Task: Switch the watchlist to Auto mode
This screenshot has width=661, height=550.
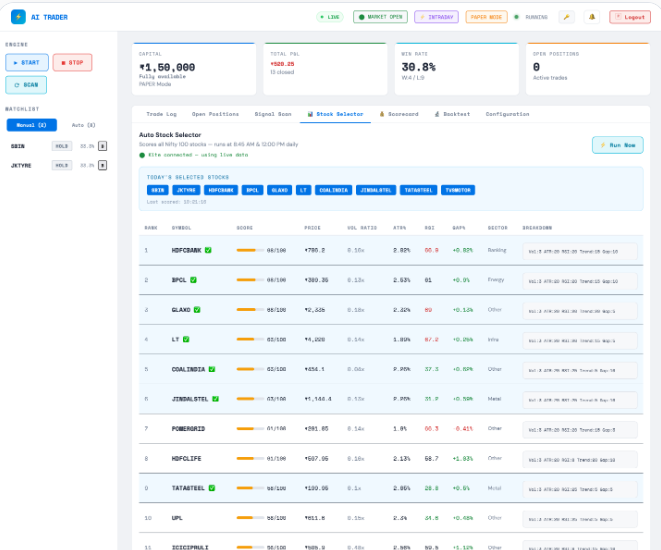Action: (x=83, y=125)
